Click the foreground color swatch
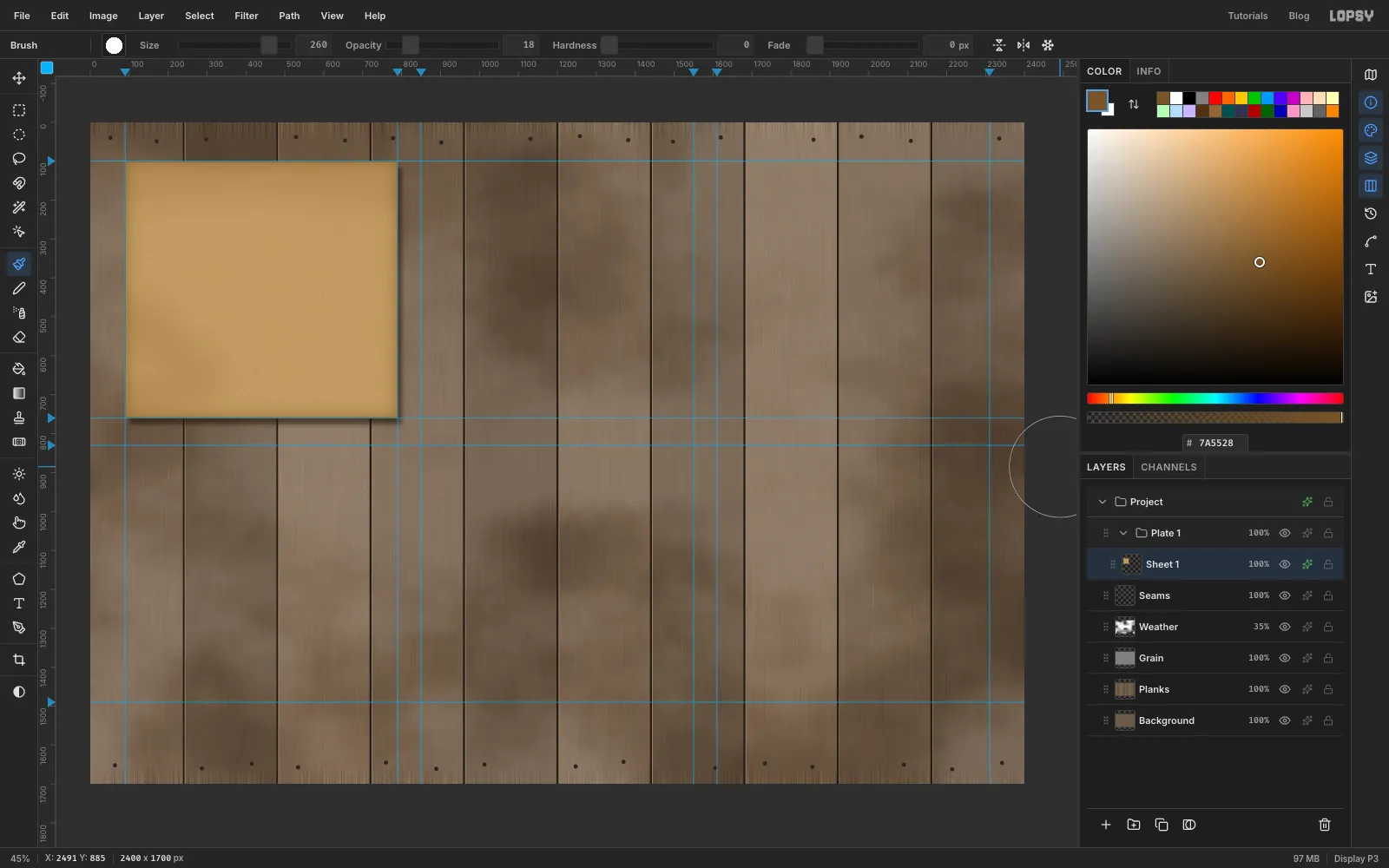 coord(1097,101)
